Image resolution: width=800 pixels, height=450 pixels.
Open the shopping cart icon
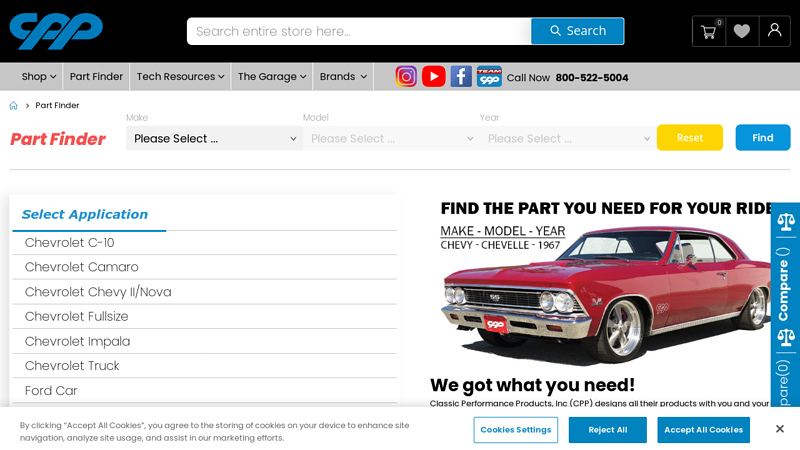point(709,32)
